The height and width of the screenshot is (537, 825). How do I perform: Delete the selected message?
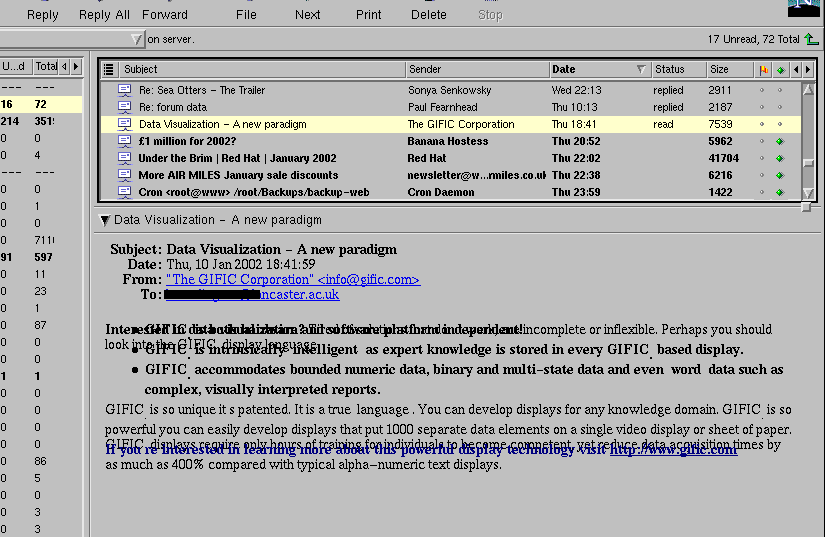coord(428,14)
